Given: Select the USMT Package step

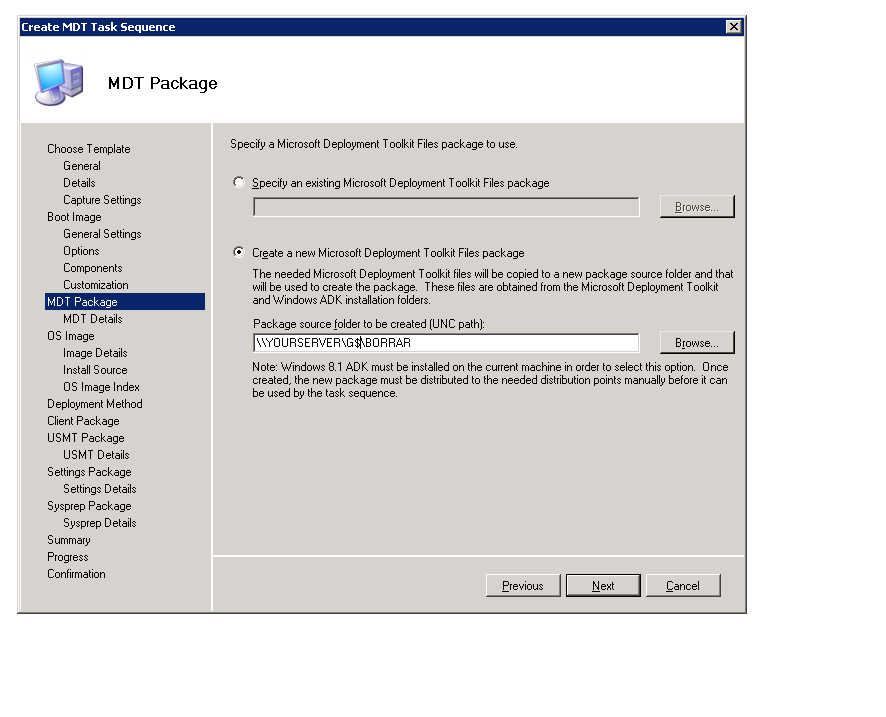Looking at the screenshot, I should pyautogui.click(x=85, y=438).
